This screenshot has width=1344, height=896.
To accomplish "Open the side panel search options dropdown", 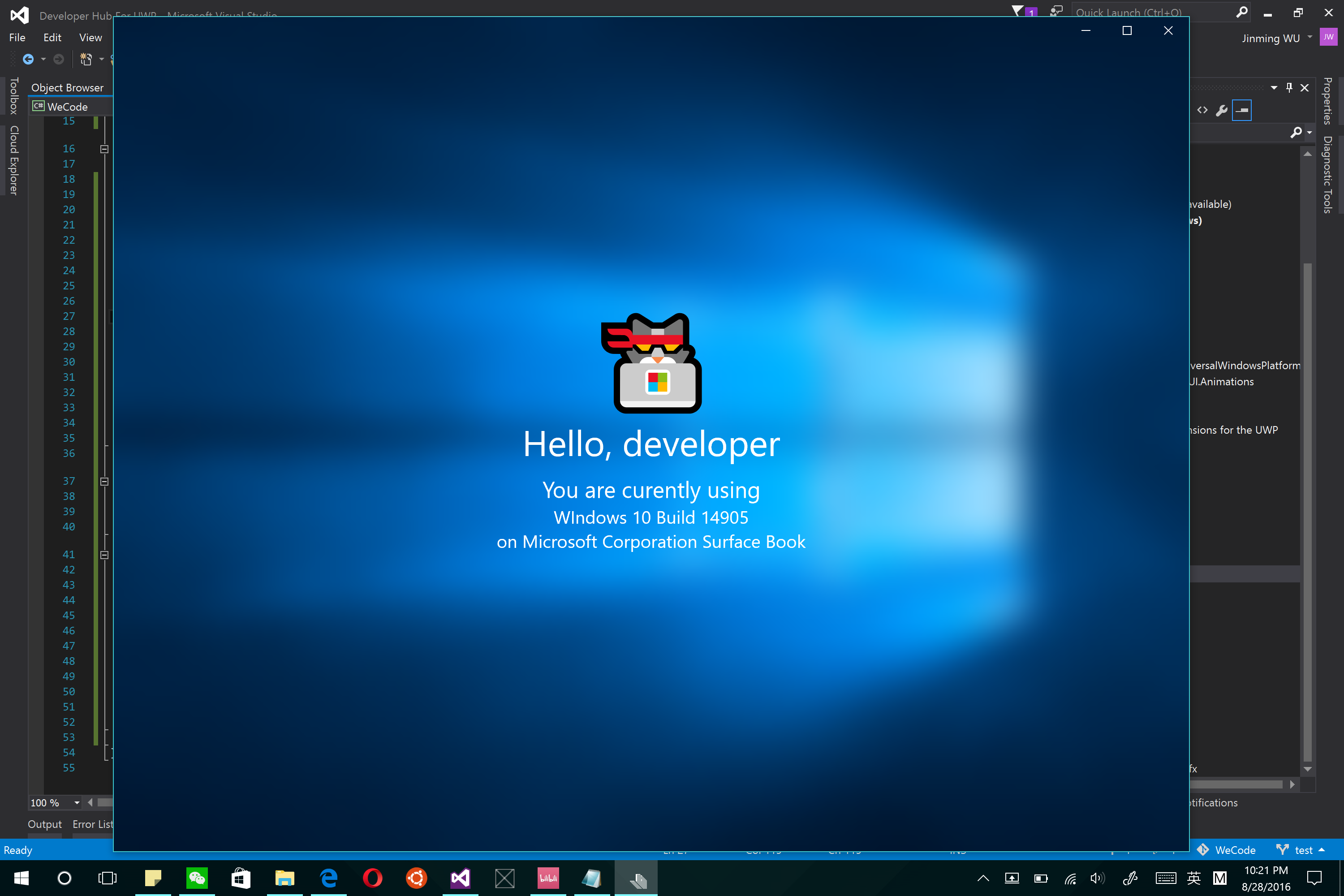I will [x=1309, y=133].
